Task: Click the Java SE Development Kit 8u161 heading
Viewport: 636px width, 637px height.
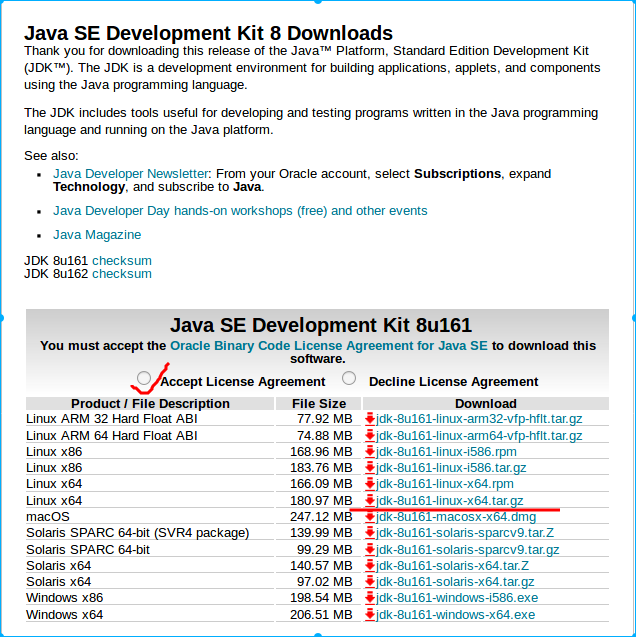Action: coord(321,325)
